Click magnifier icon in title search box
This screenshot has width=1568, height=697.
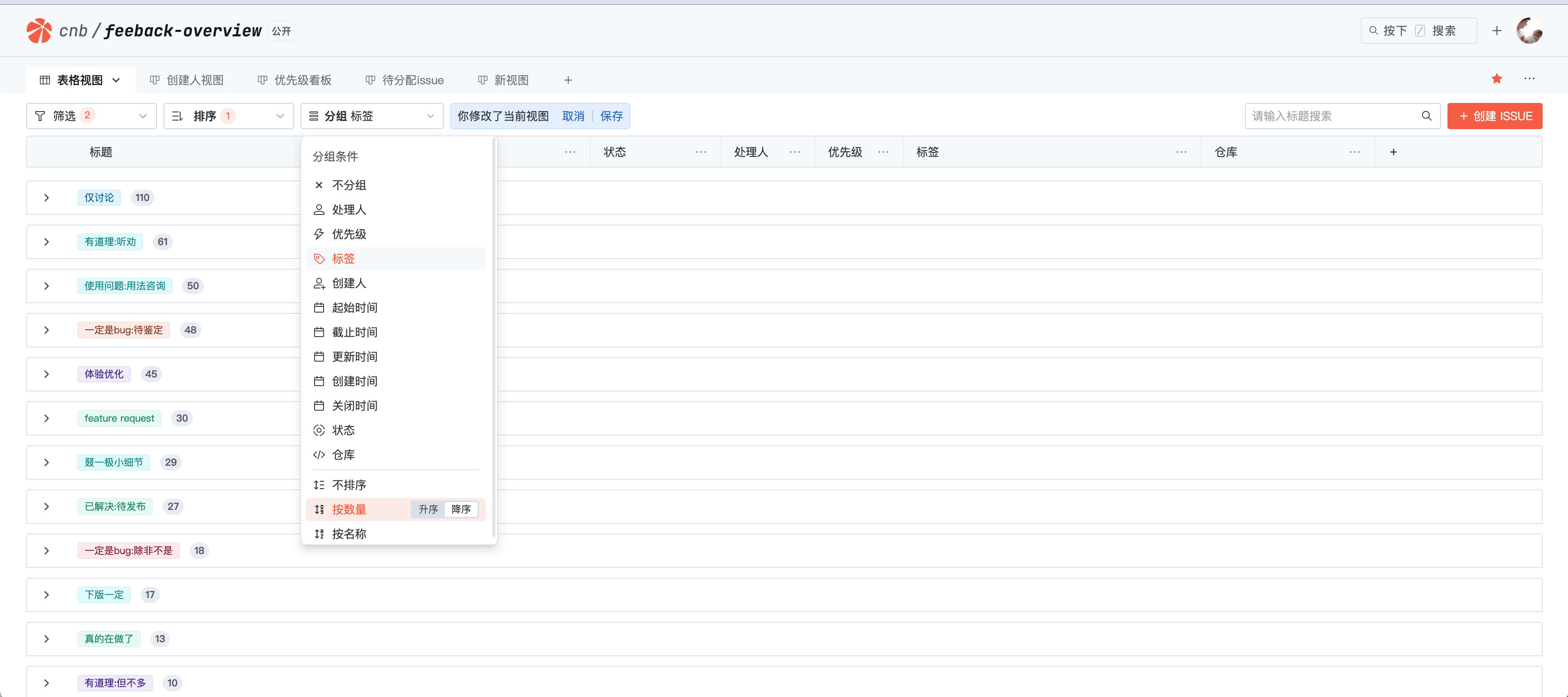(1426, 116)
